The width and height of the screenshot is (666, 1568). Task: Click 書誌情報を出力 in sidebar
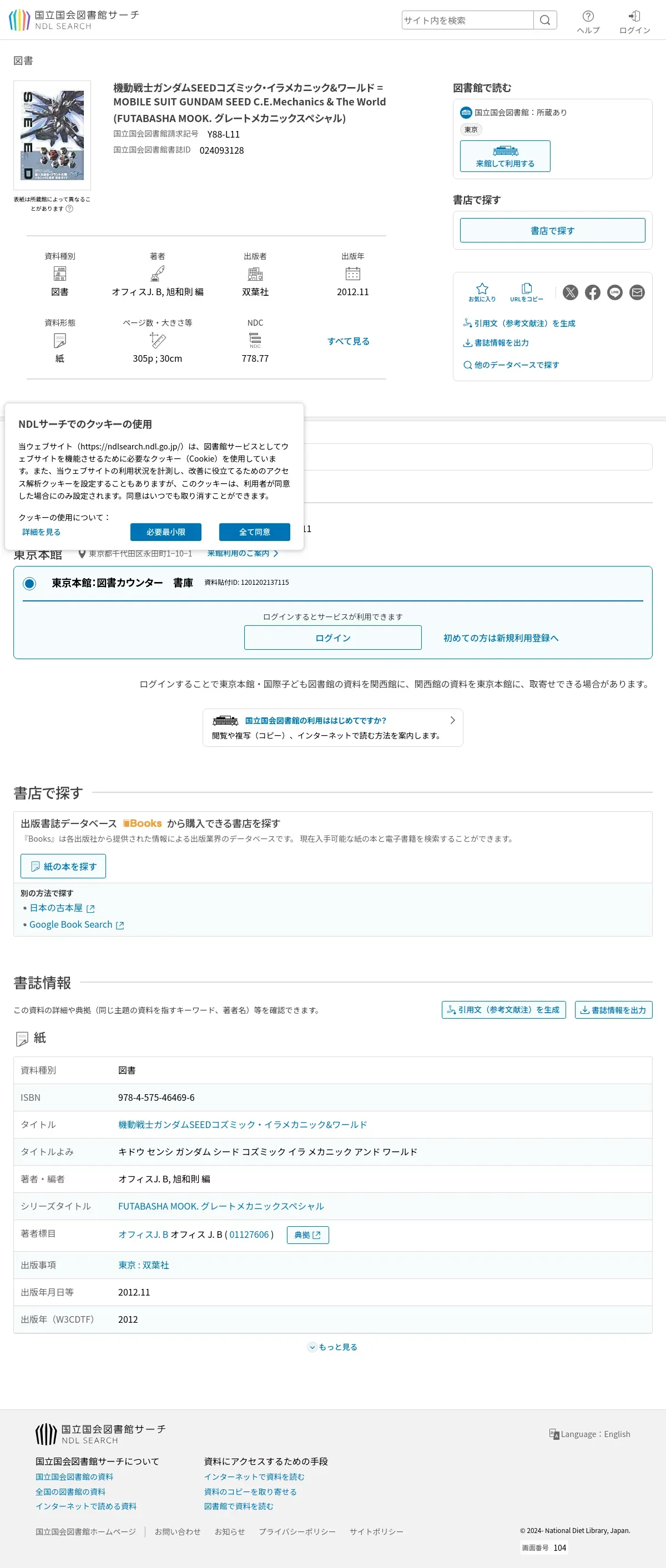496,343
